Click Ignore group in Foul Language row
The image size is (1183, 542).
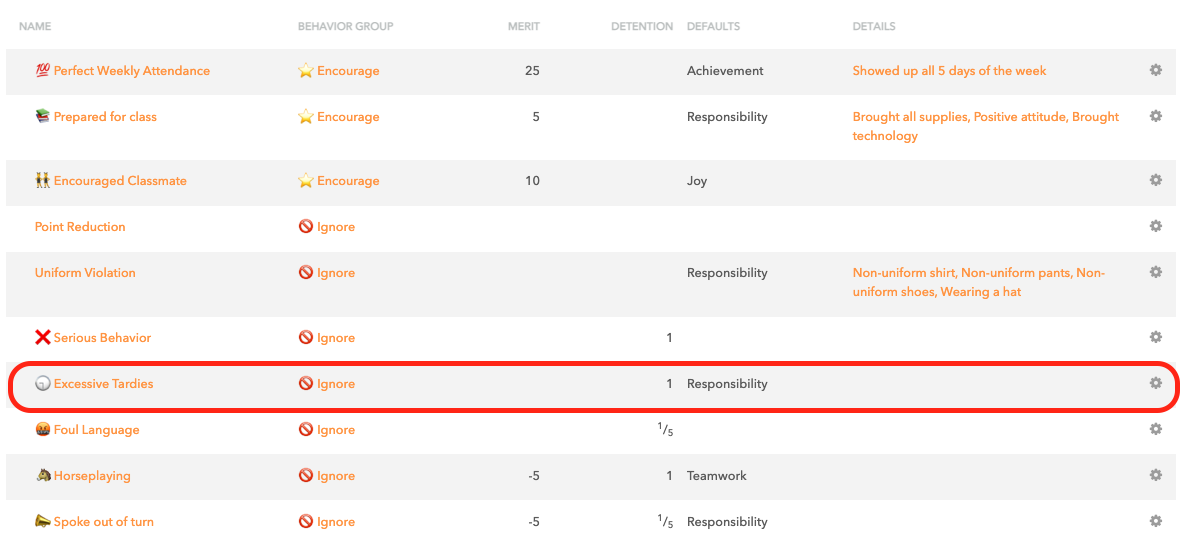pyautogui.click(x=335, y=430)
